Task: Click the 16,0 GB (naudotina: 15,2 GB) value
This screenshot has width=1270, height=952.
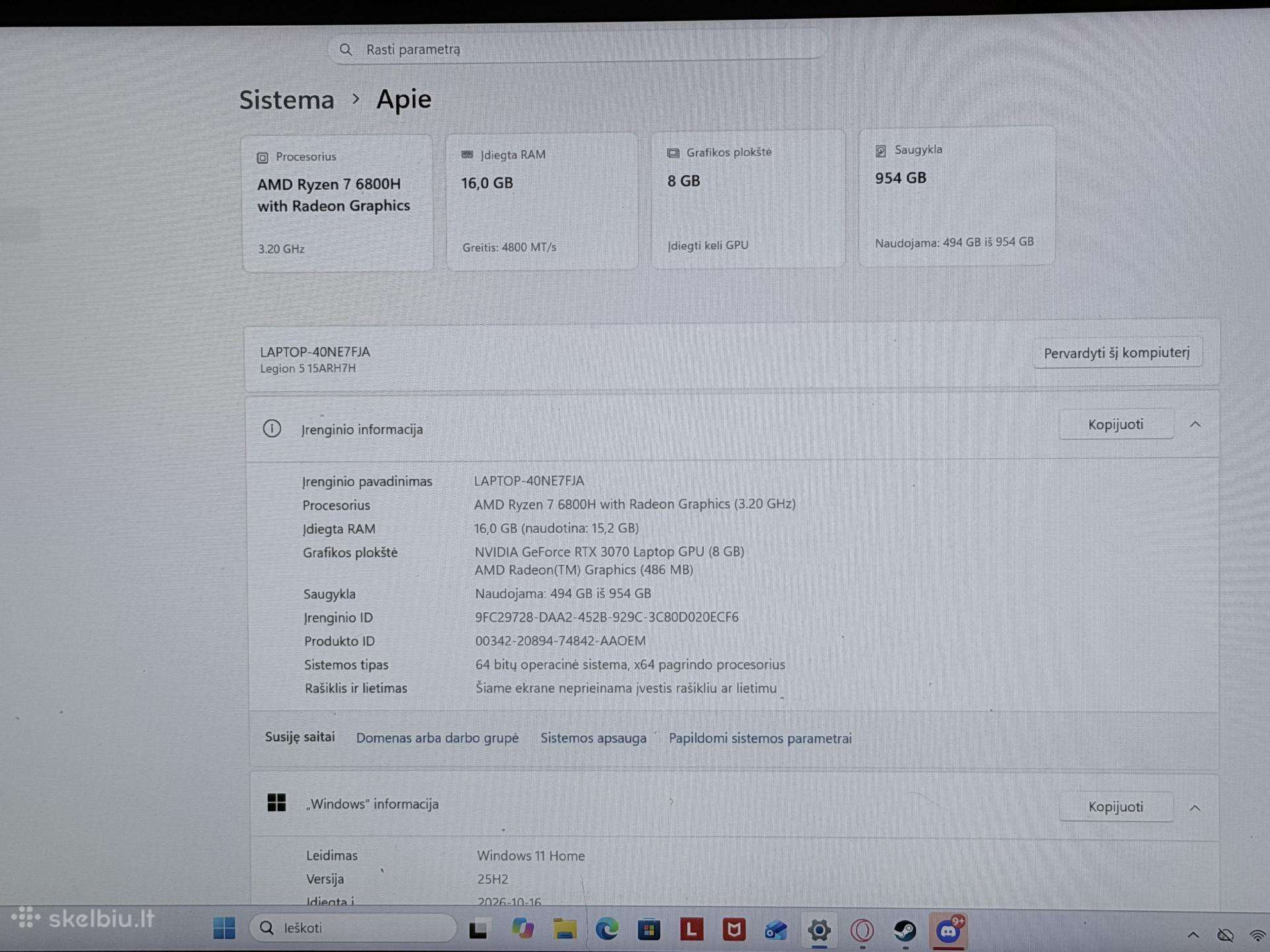Action: [556, 528]
